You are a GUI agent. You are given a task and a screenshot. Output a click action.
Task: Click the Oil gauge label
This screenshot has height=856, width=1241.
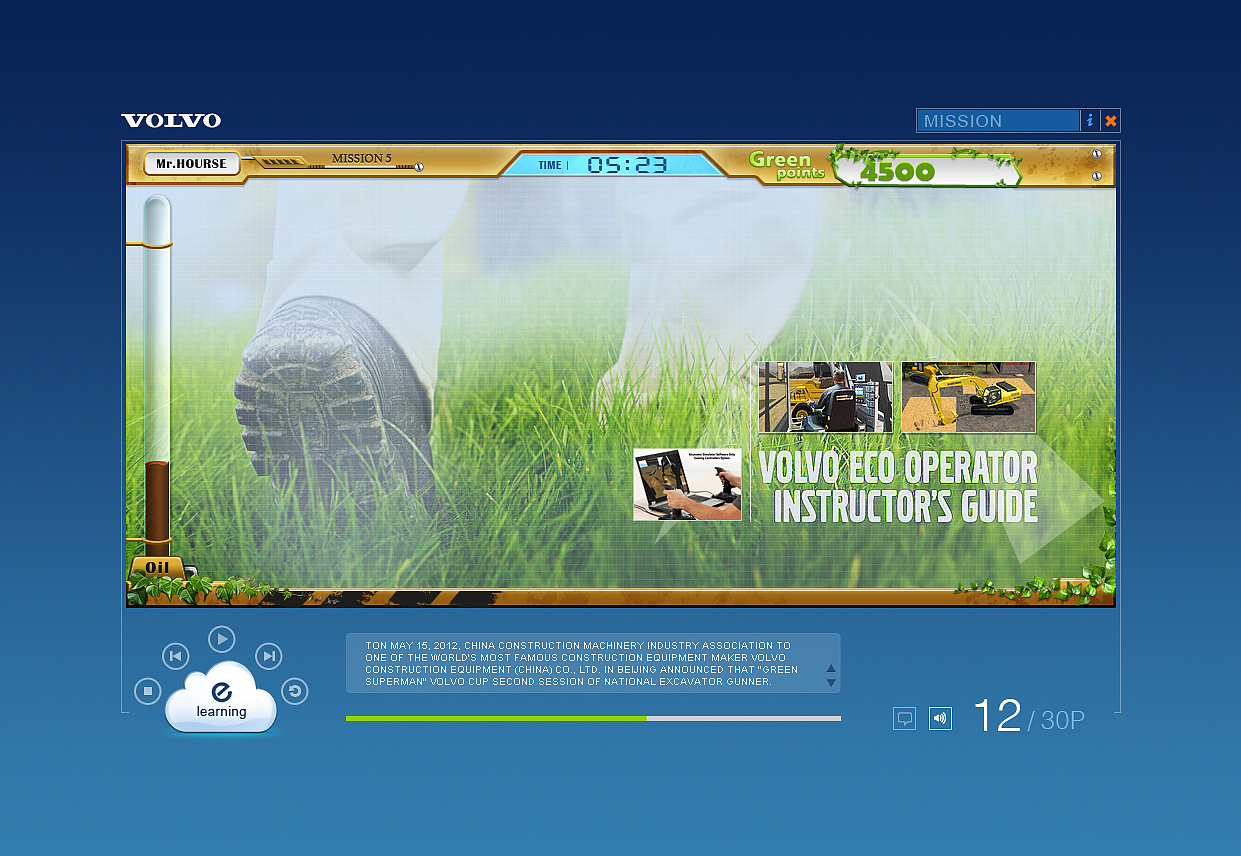[x=158, y=568]
